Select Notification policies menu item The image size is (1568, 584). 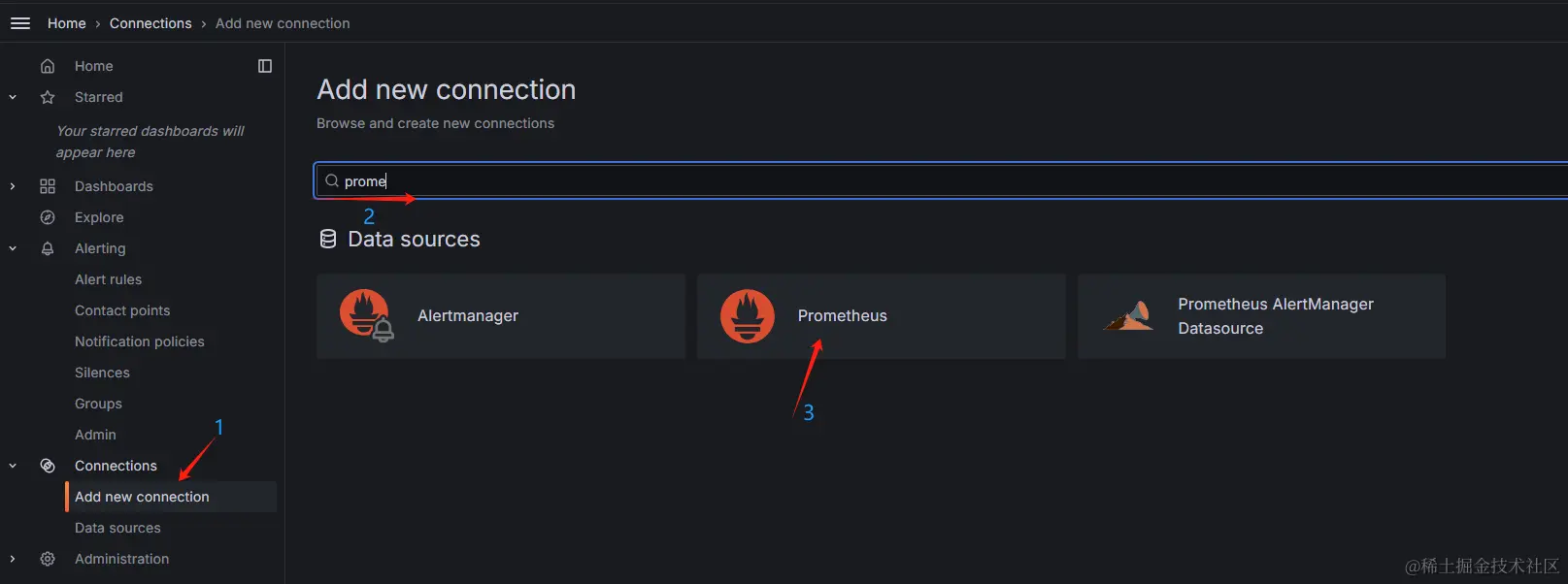click(140, 341)
